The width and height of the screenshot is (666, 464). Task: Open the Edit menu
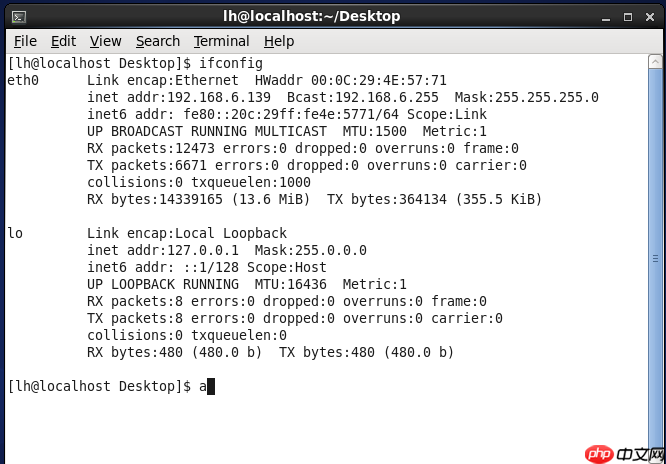point(63,41)
